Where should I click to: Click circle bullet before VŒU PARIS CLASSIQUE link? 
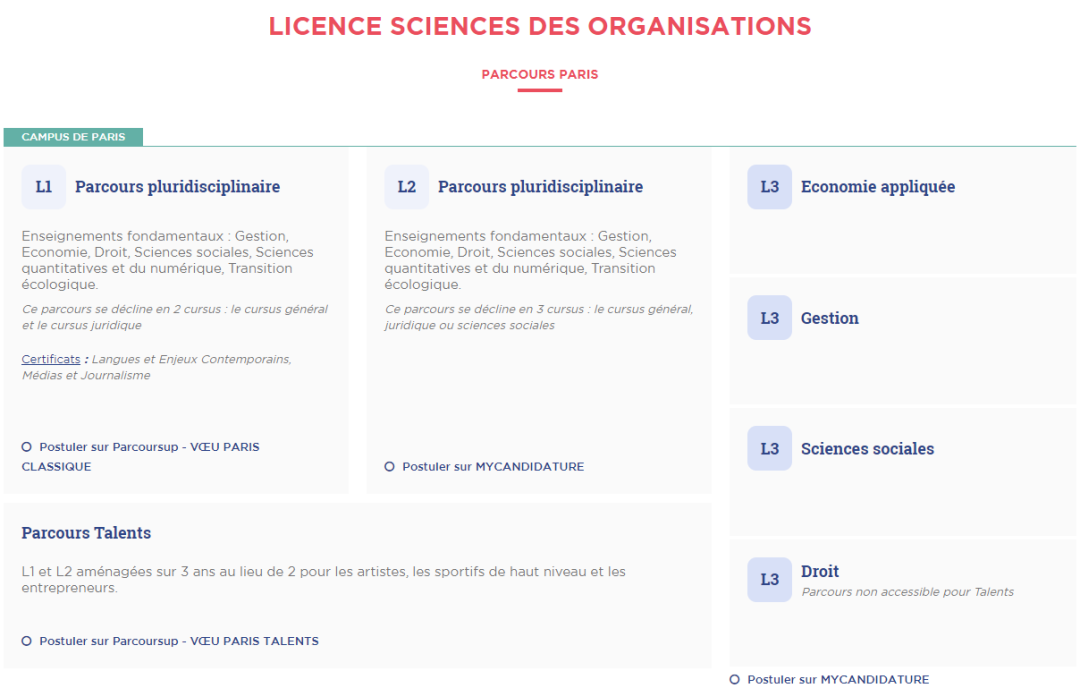point(26,447)
